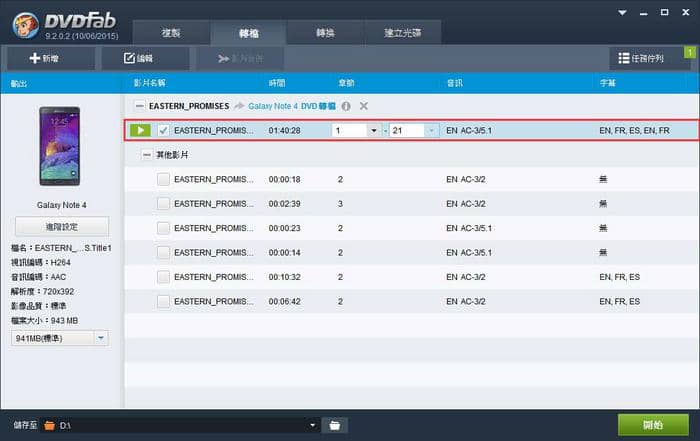This screenshot has width=700, height=441.
Task: Browse output folder with folder button
Action: tap(335, 426)
